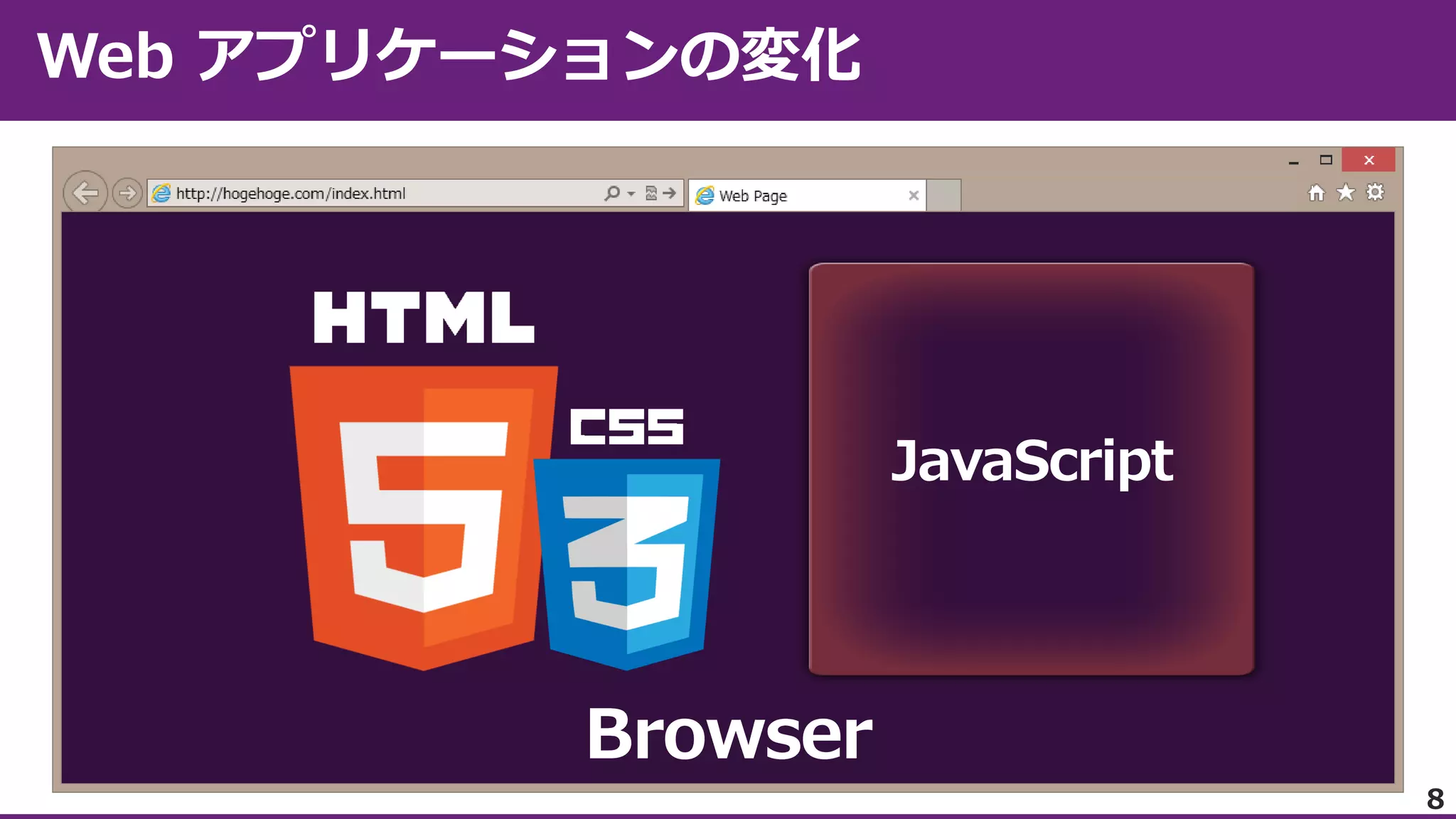Close the browser with red X
Screen dimensions: 1456x819
[1369, 160]
